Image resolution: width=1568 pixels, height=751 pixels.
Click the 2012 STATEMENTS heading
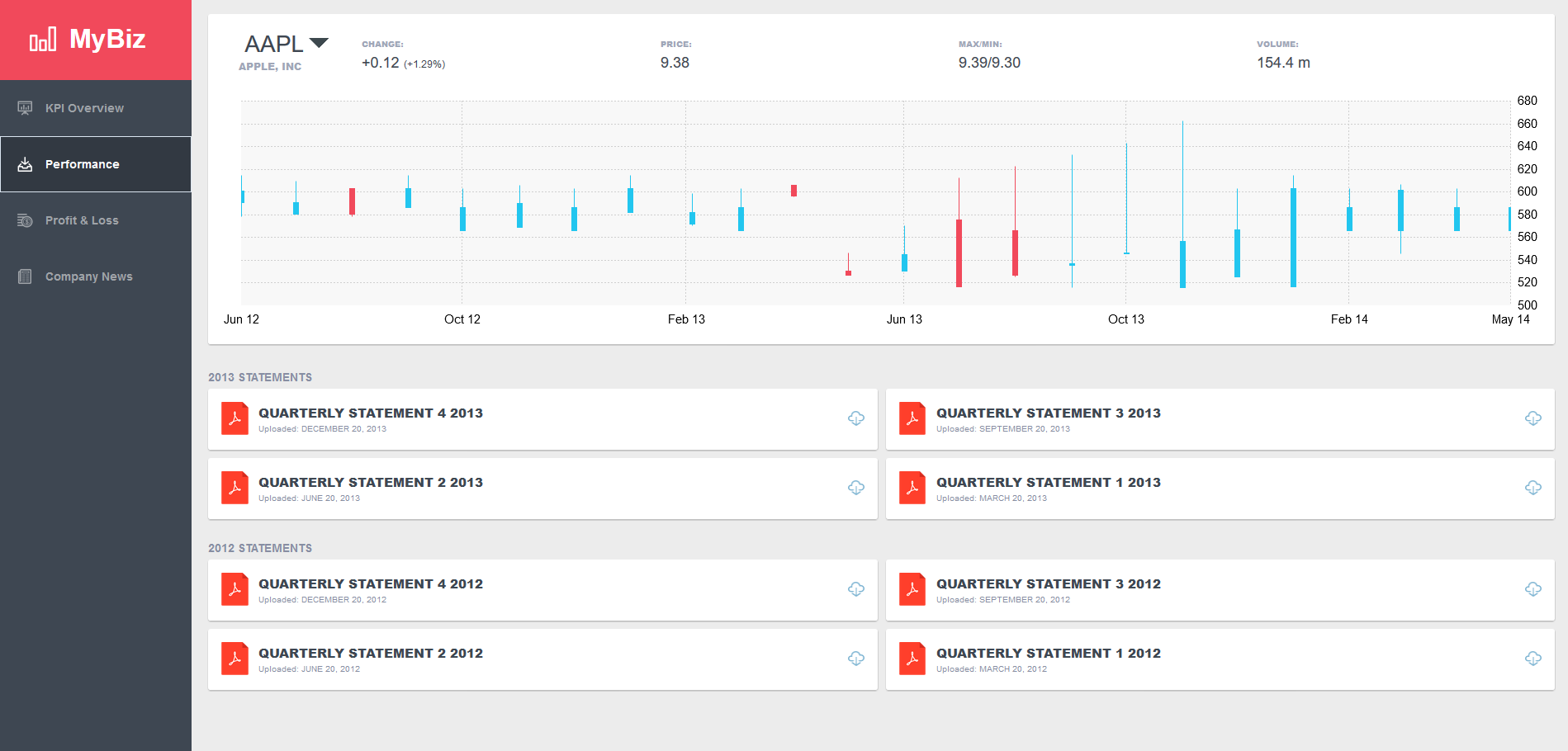coord(260,548)
